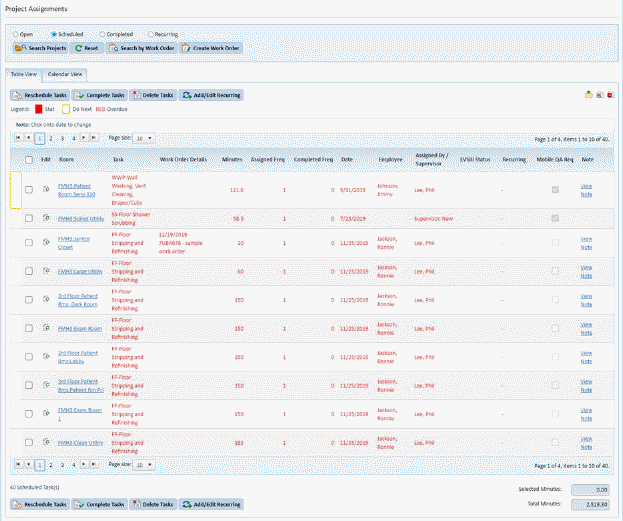The height and width of the screenshot is (521, 623).
Task: Click the top Reschedule Tasks button
Action: point(40,95)
